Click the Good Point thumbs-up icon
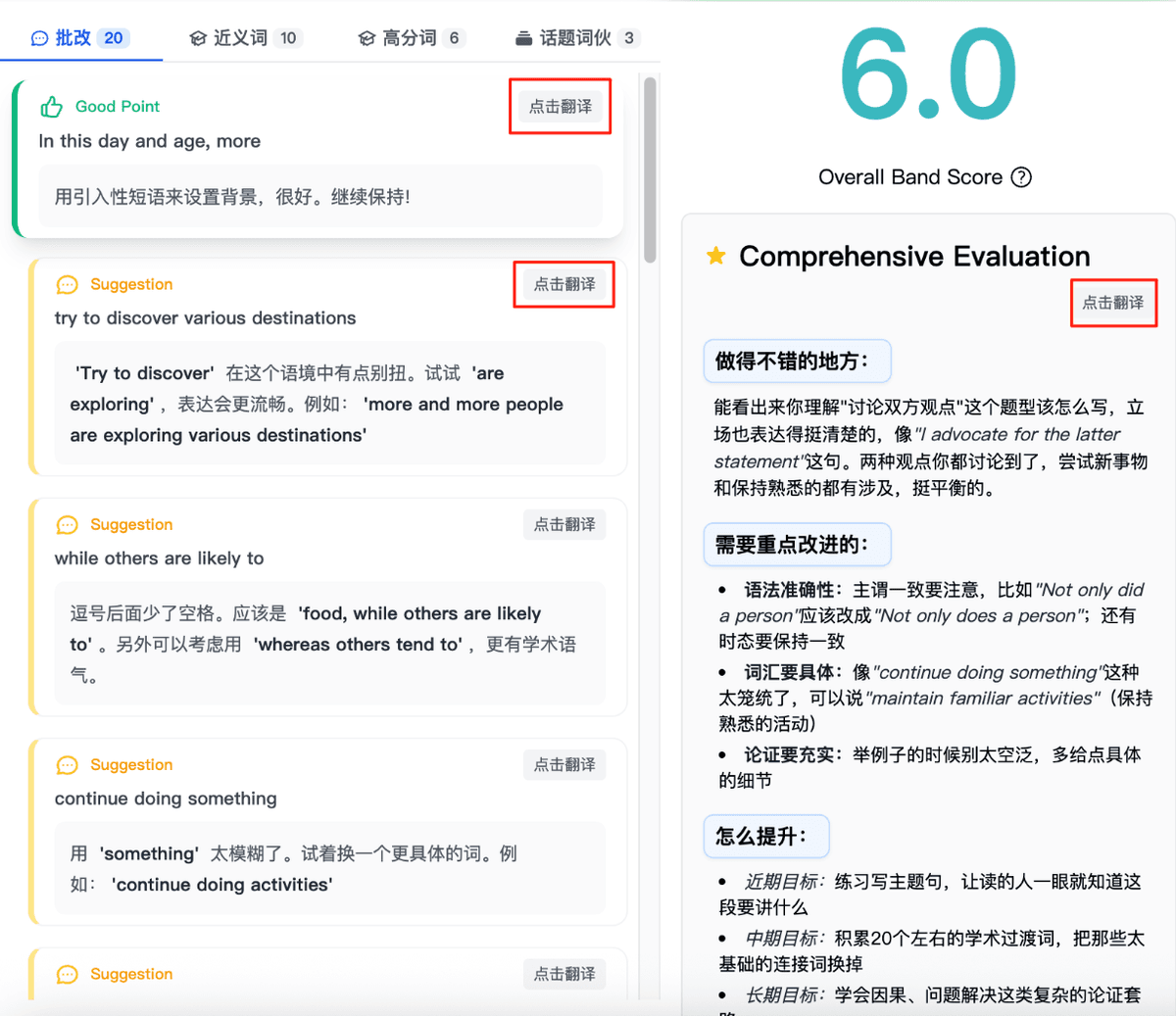Screen dimensions: 1176x1016 pos(51,107)
